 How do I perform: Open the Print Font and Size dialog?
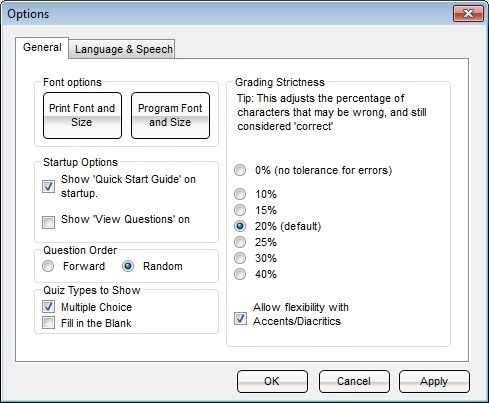(x=82, y=115)
